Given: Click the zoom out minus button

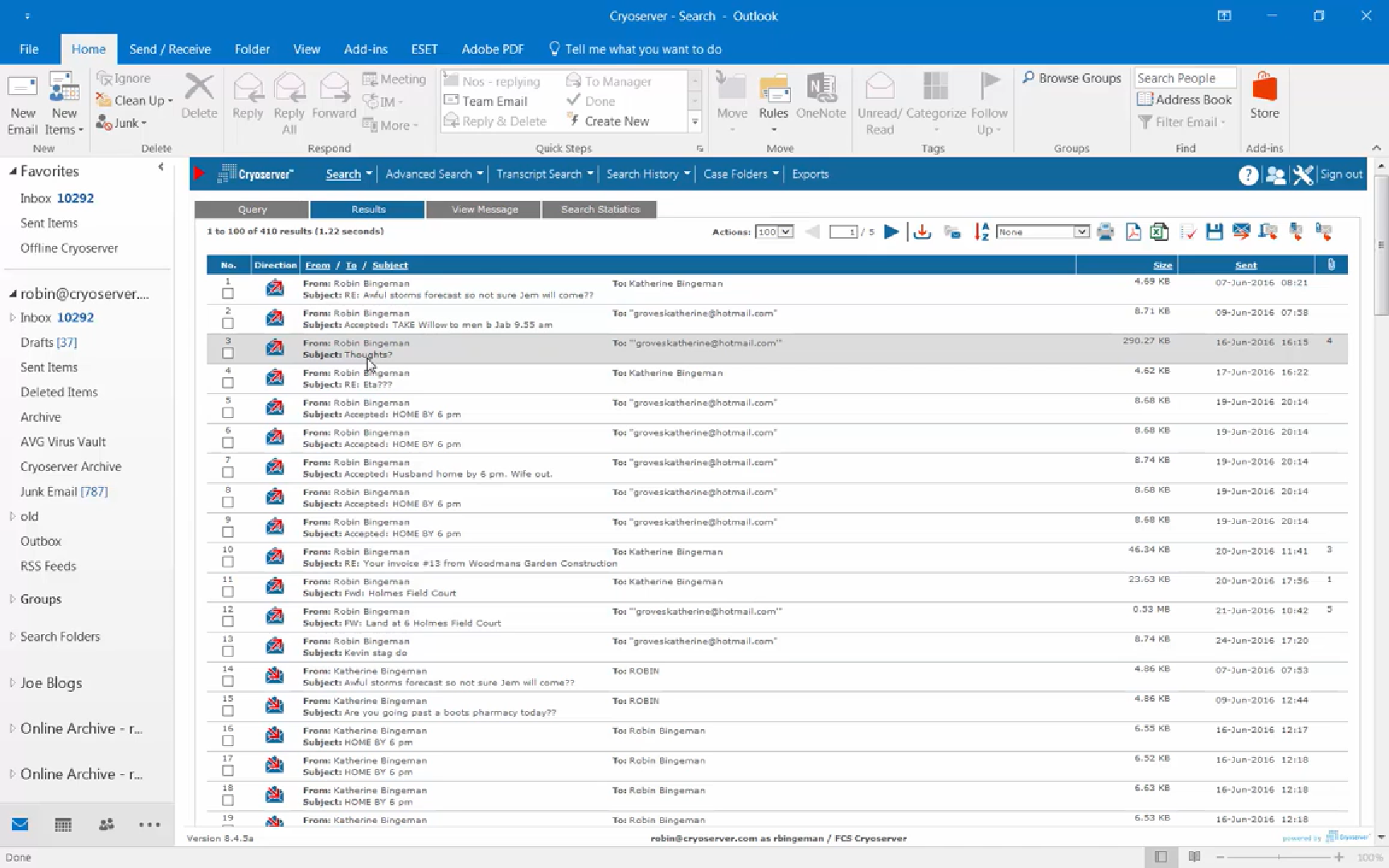Looking at the screenshot, I should click(x=1219, y=858).
